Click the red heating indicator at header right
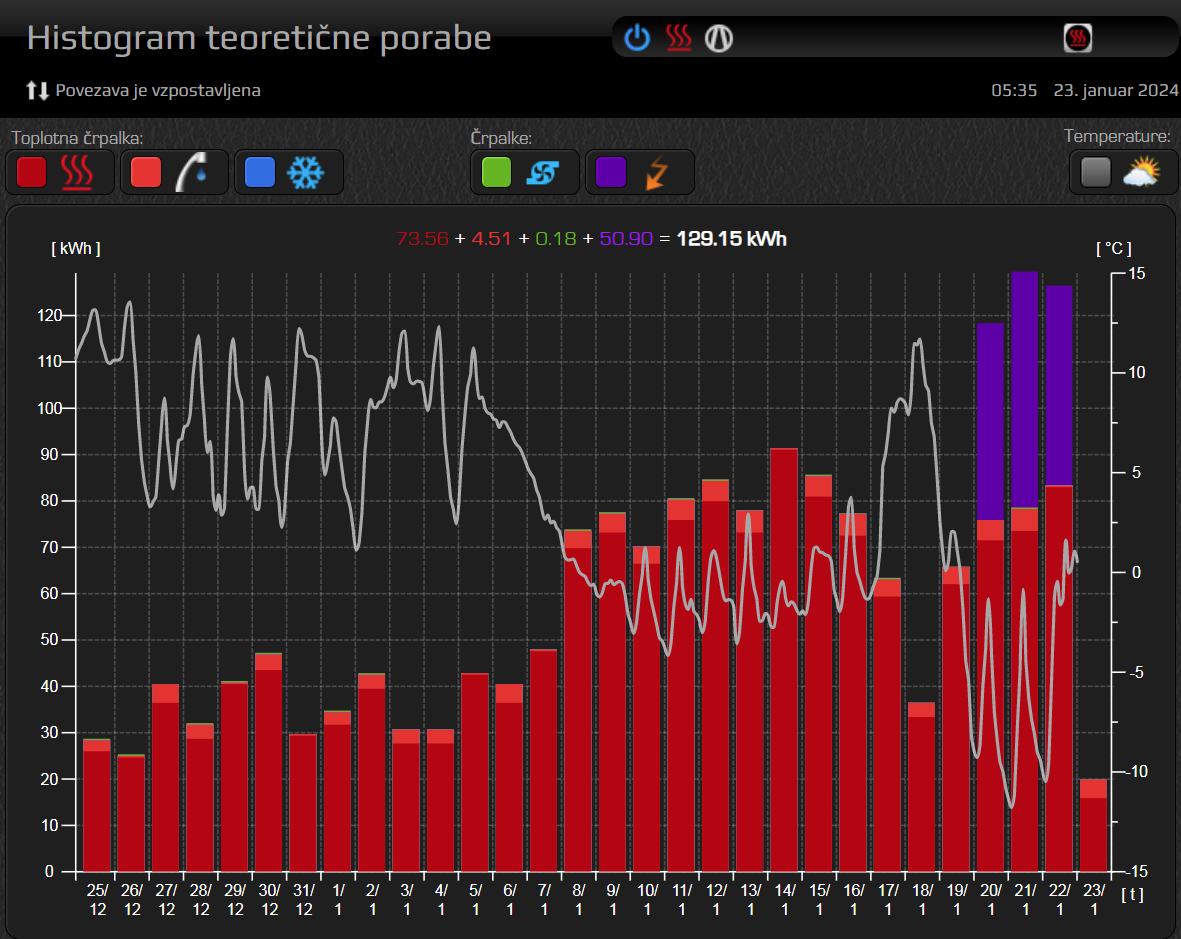 point(1078,38)
